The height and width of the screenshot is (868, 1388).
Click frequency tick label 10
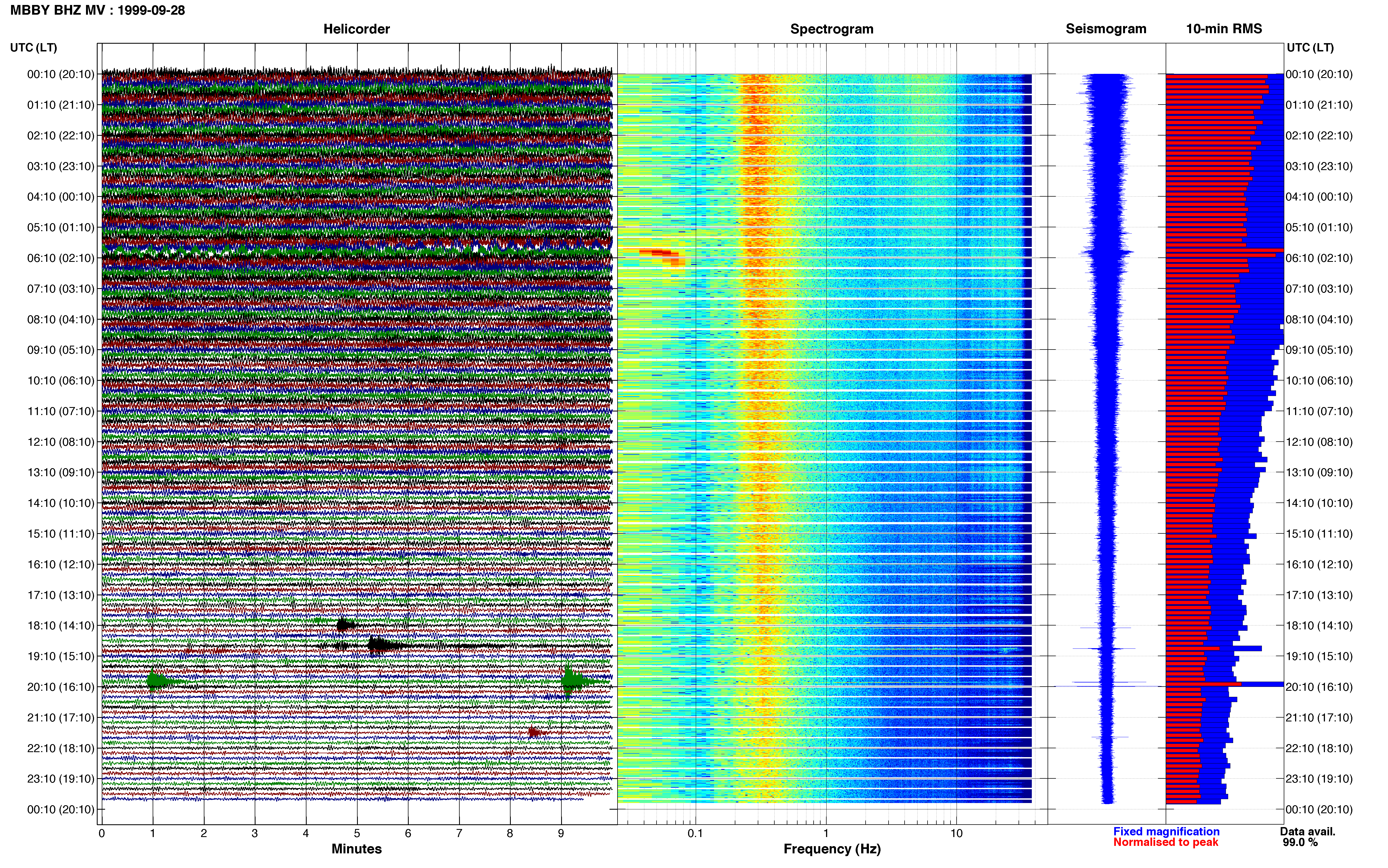[956, 833]
